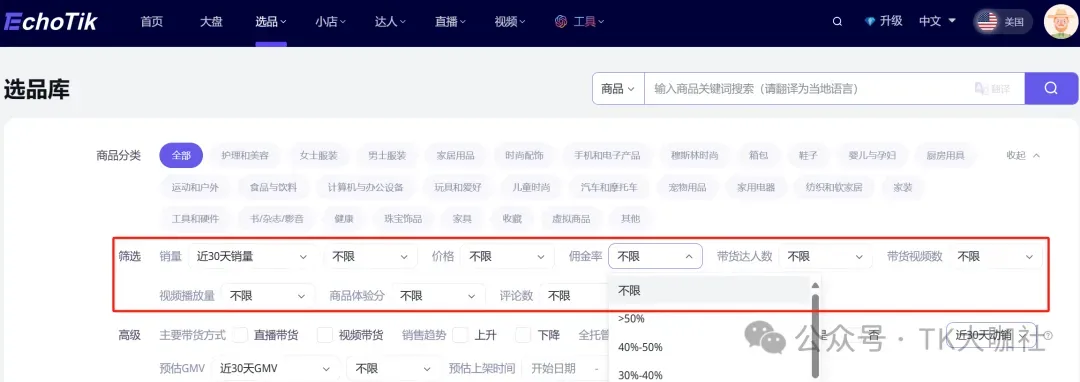
Task: Go to 首页 in the navigation bar
Action: click(x=152, y=21)
